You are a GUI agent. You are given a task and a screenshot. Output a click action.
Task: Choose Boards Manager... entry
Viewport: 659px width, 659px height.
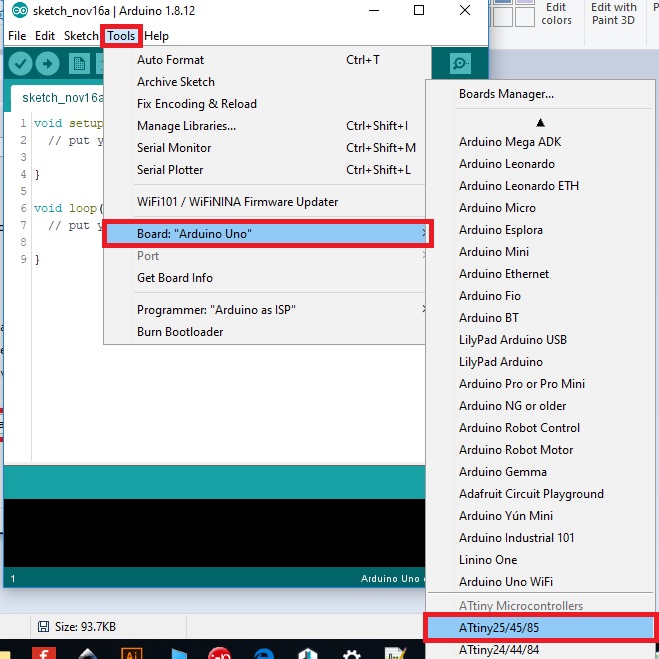pyautogui.click(x=506, y=94)
